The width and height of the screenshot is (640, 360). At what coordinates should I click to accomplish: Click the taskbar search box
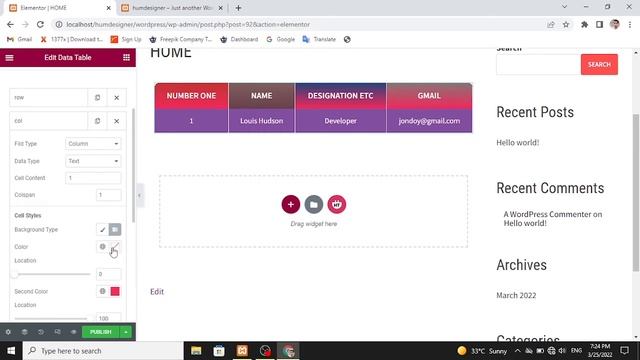[x=103, y=351]
